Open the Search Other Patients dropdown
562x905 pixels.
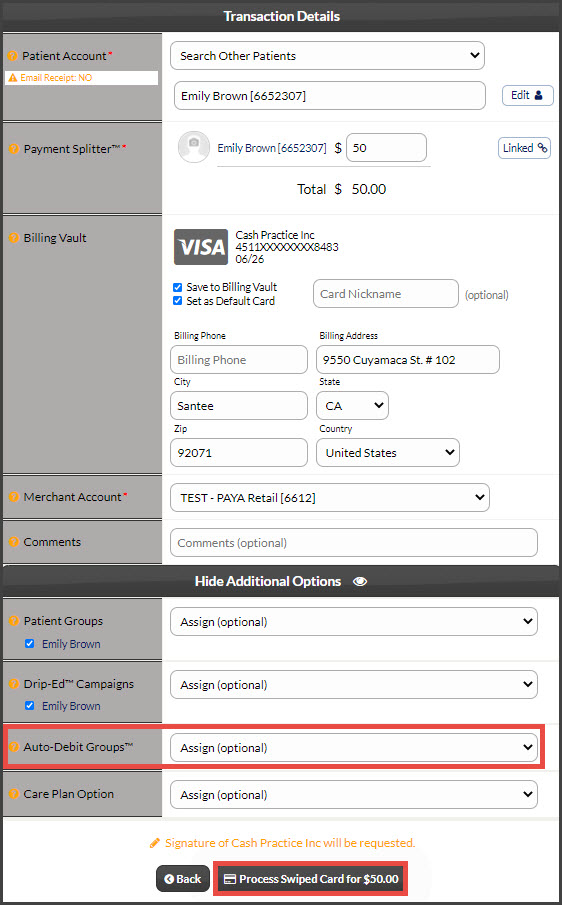[x=327, y=56]
